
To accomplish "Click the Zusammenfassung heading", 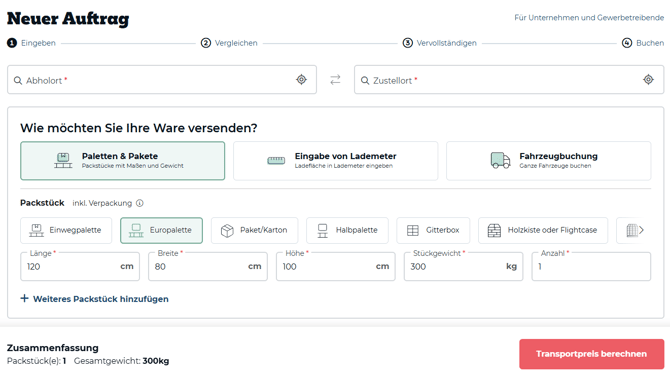I will click(x=53, y=348).
